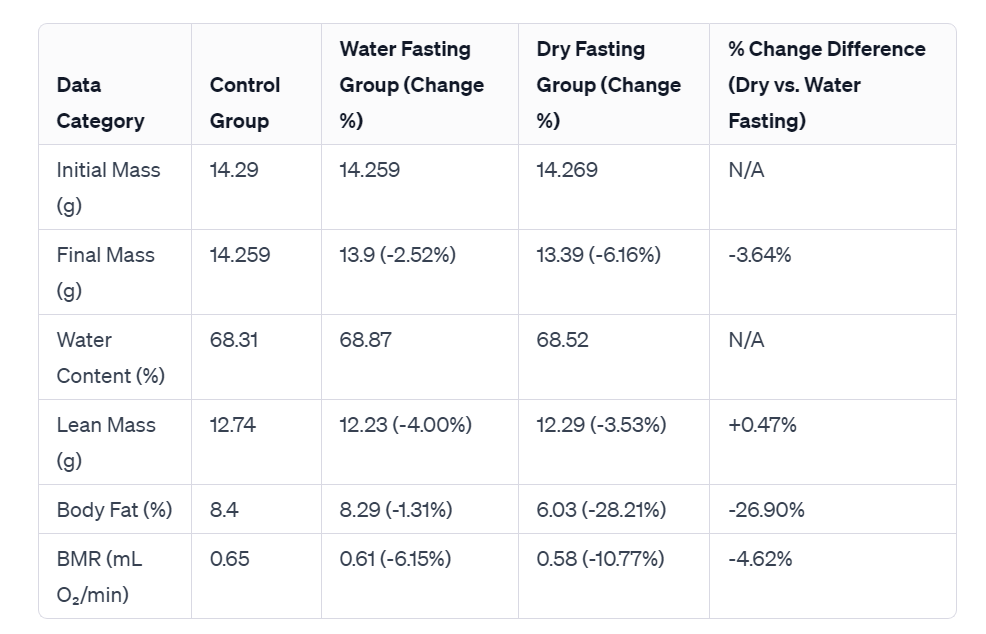Click the Data Category column header
This screenshot has height=634, width=986.
[x=100, y=103]
